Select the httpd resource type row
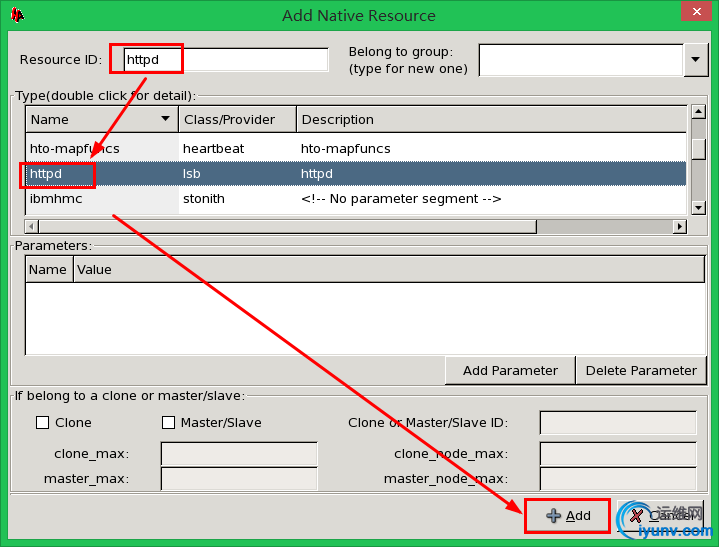The image size is (719, 547). coord(356,174)
